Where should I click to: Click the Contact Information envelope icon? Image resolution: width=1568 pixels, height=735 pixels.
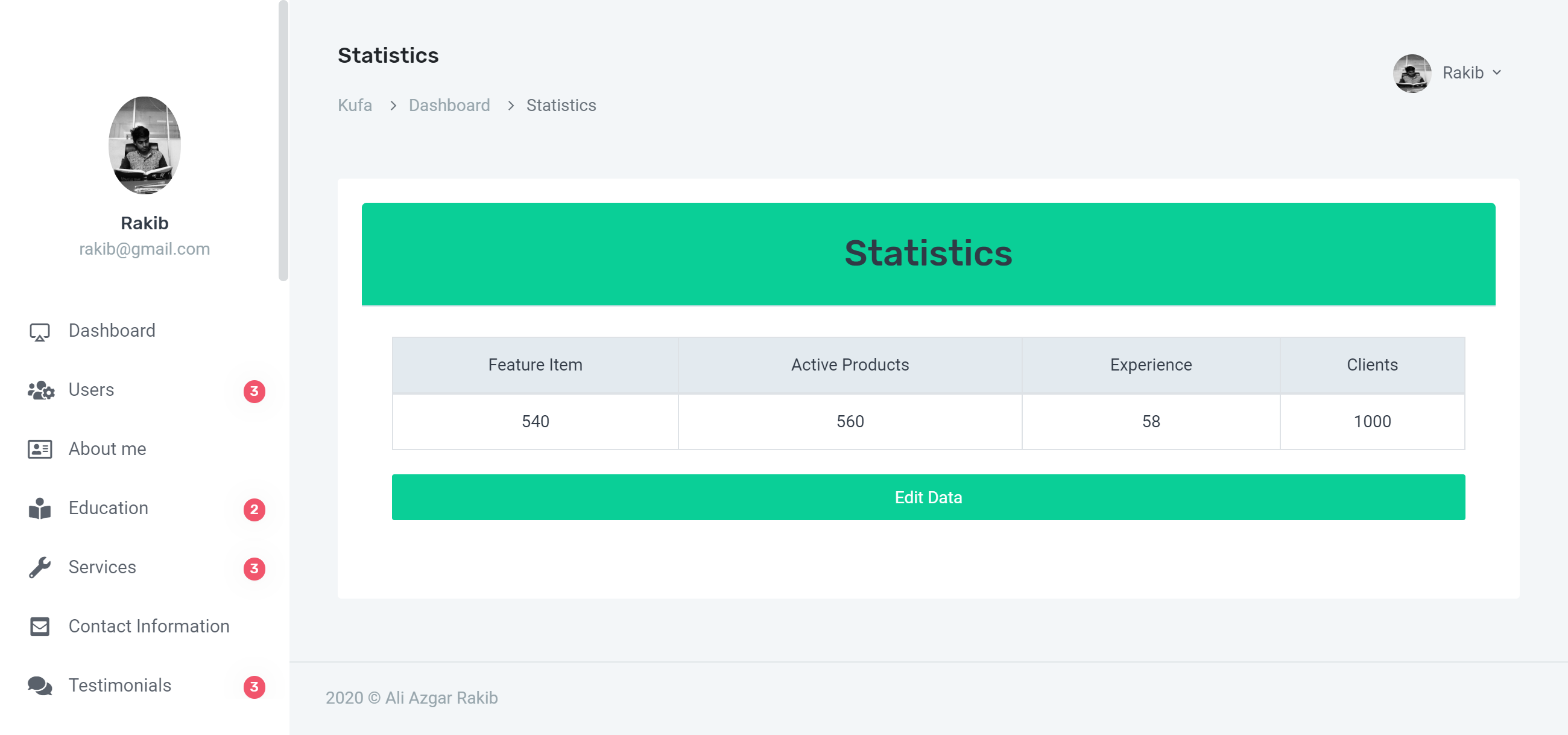(x=40, y=626)
